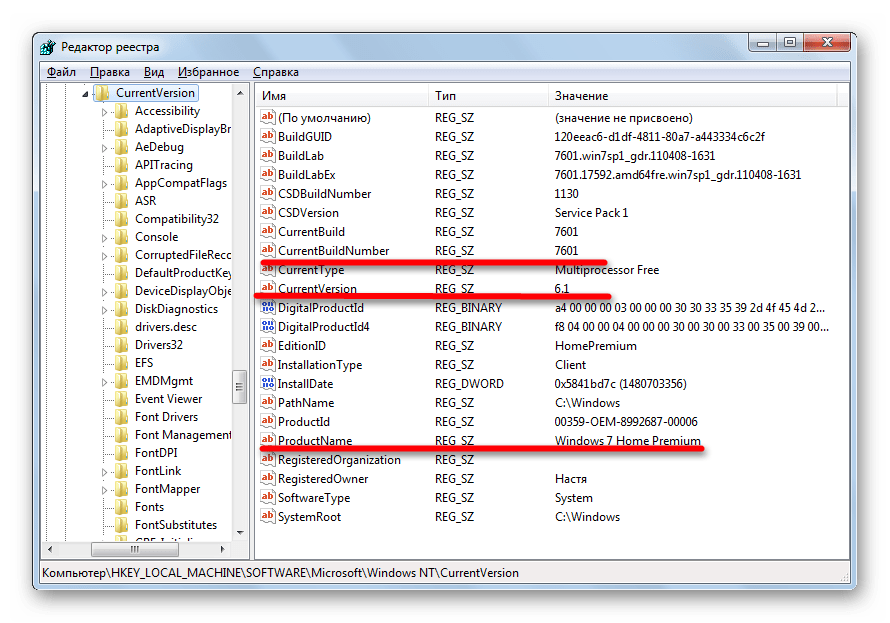Screen dimensions: 890x623
Task: Expand the CorruptedFileRecovery key arrow
Action: [104, 256]
